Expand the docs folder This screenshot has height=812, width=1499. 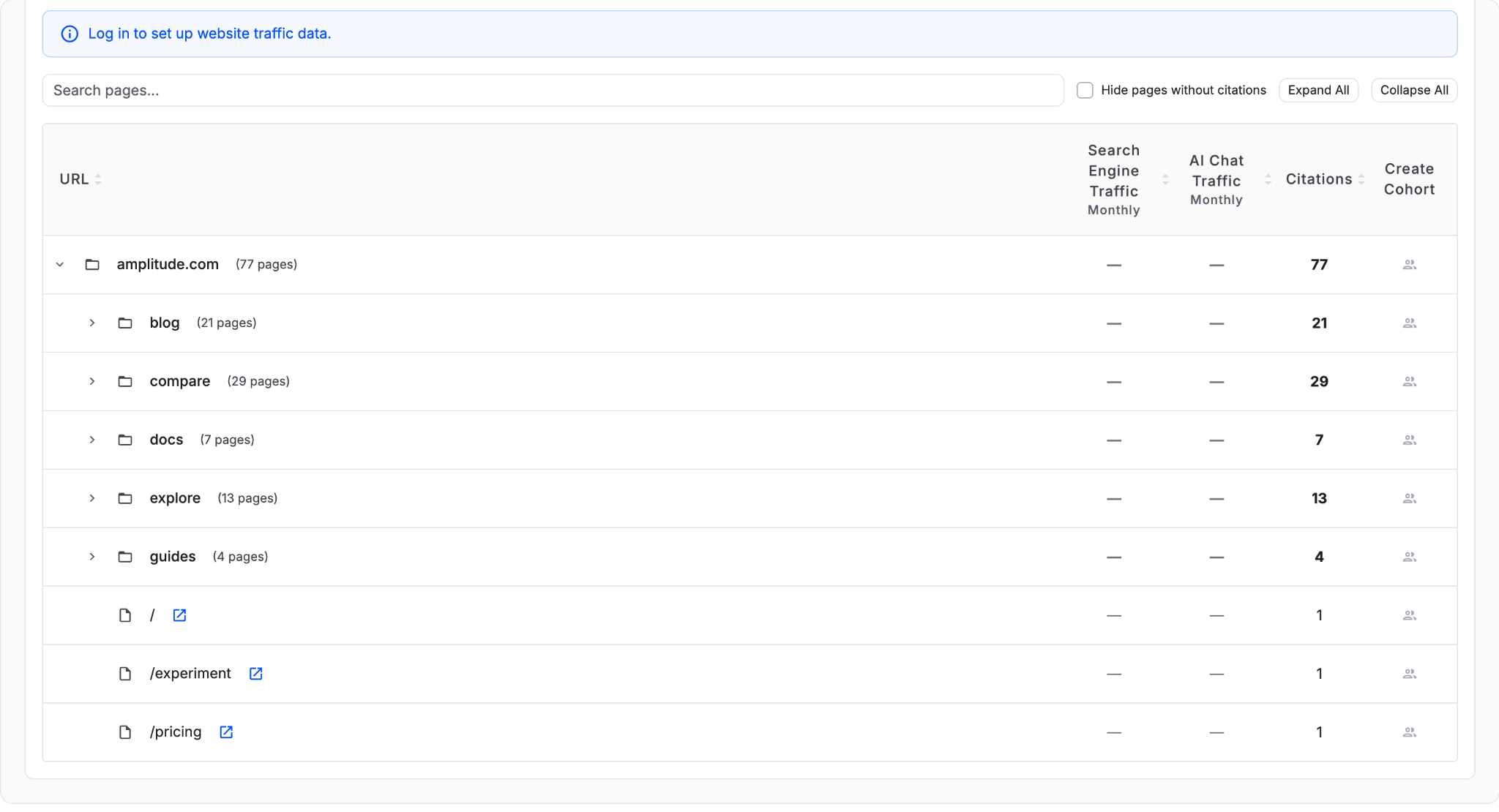coord(92,440)
